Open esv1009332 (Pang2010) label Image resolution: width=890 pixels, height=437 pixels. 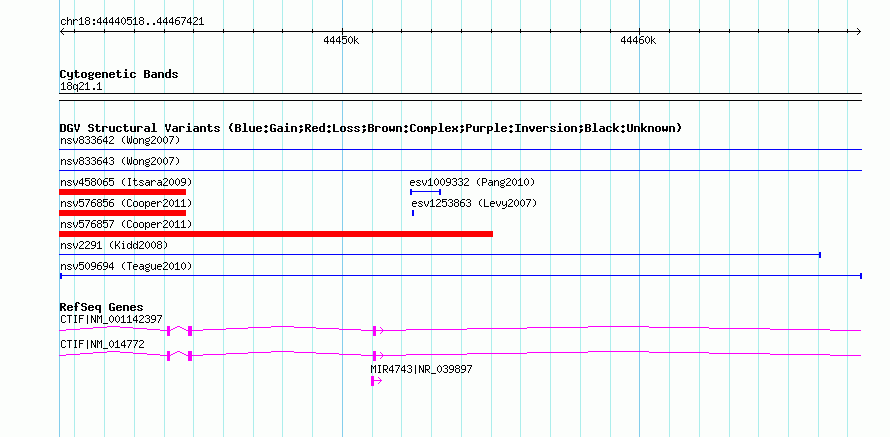tap(472, 182)
